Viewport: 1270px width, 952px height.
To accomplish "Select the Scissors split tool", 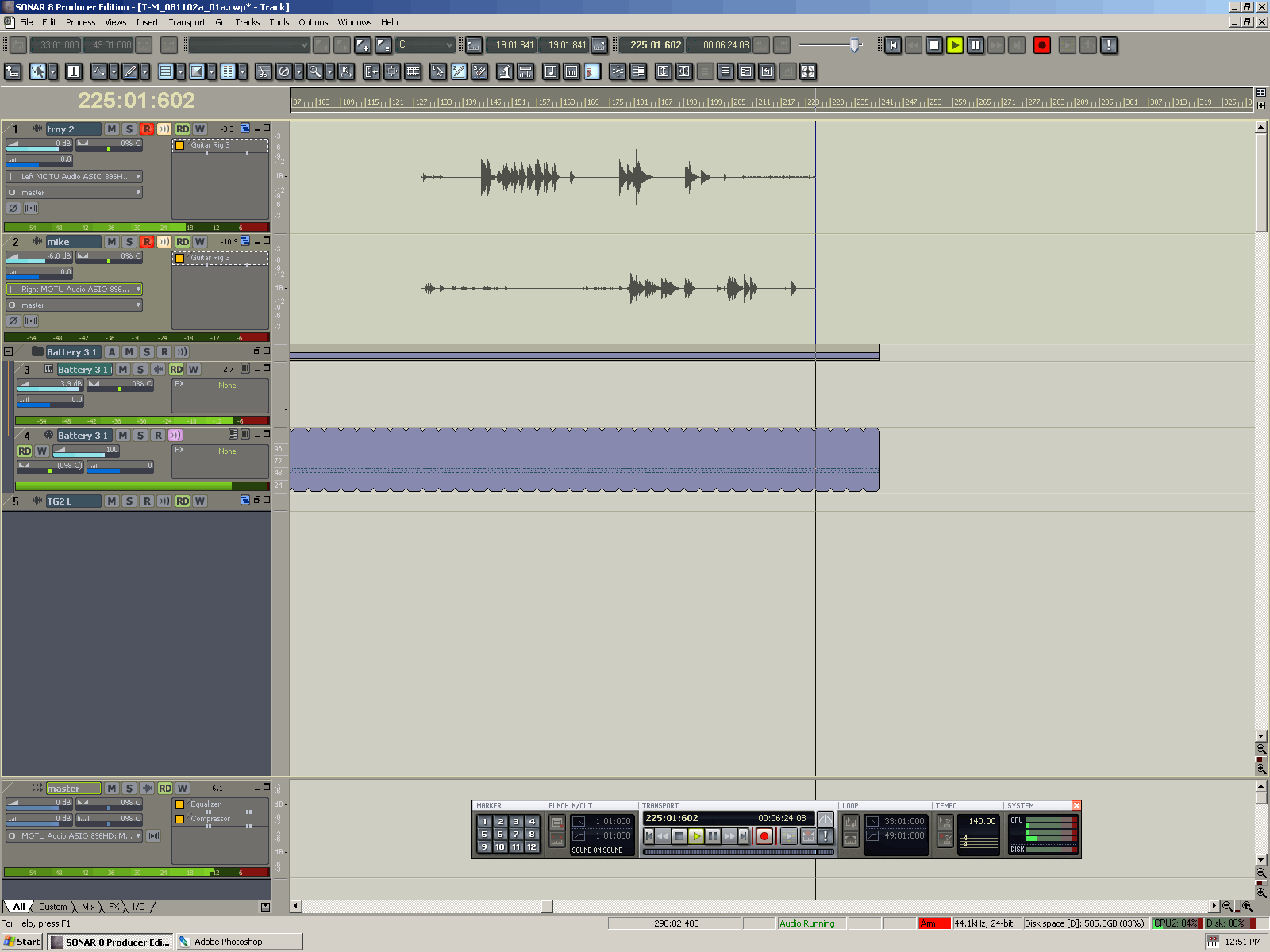I will [264, 71].
